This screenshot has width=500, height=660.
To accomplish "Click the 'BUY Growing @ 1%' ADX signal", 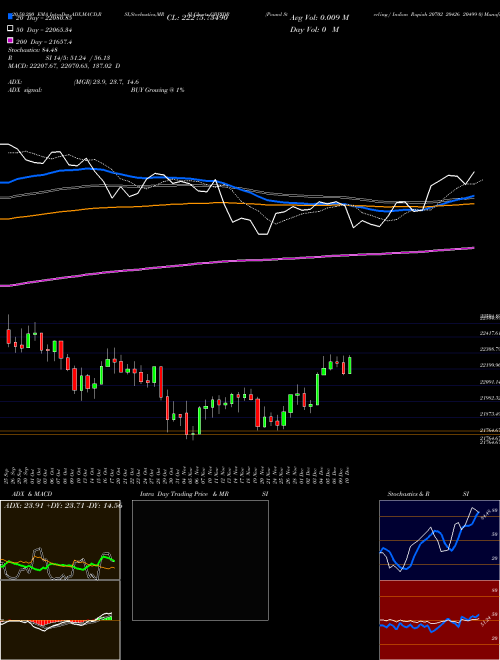I will pyautogui.click(x=157, y=90).
